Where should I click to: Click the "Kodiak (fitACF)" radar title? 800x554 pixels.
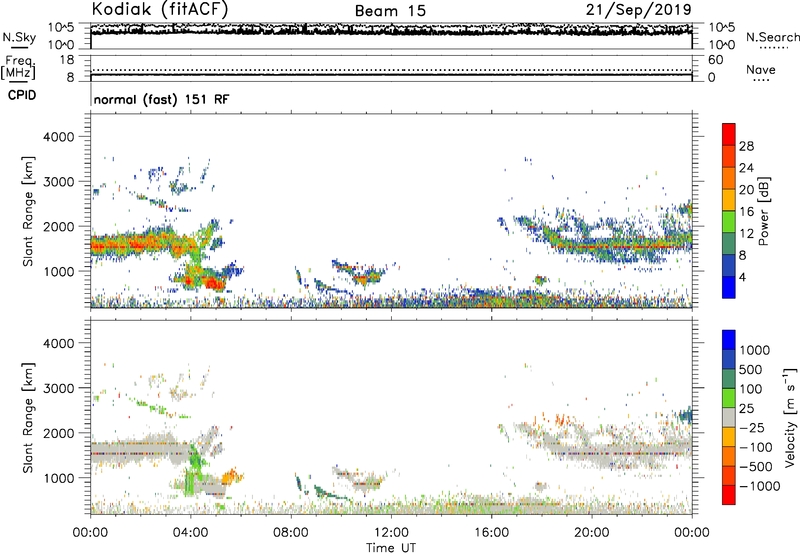tap(160, 9)
